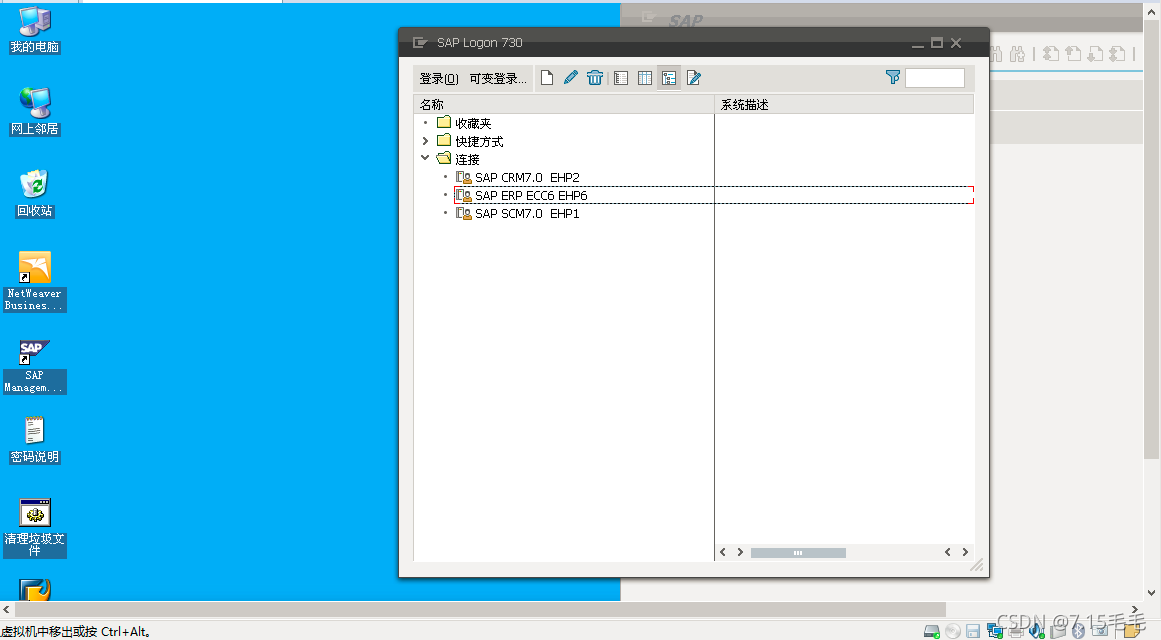This screenshot has height=640, width=1161.
Task: Click the 系统描述 column header
Action: [x=844, y=104]
